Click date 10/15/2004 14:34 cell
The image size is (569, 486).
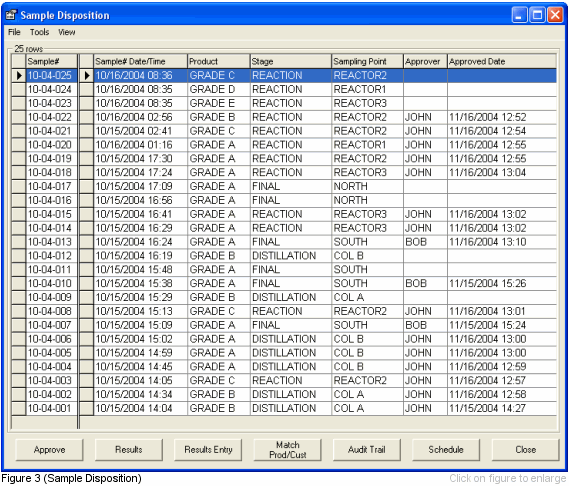point(140,394)
